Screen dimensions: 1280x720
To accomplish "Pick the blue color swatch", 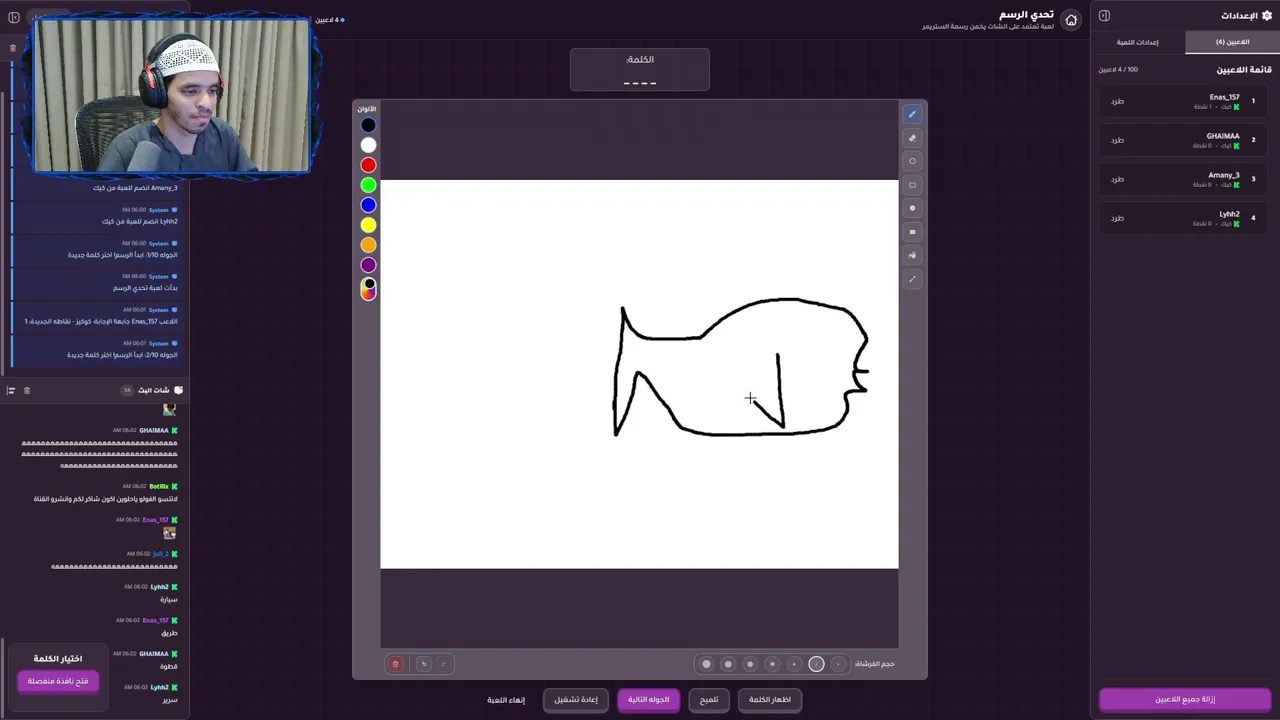I will point(368,205).
